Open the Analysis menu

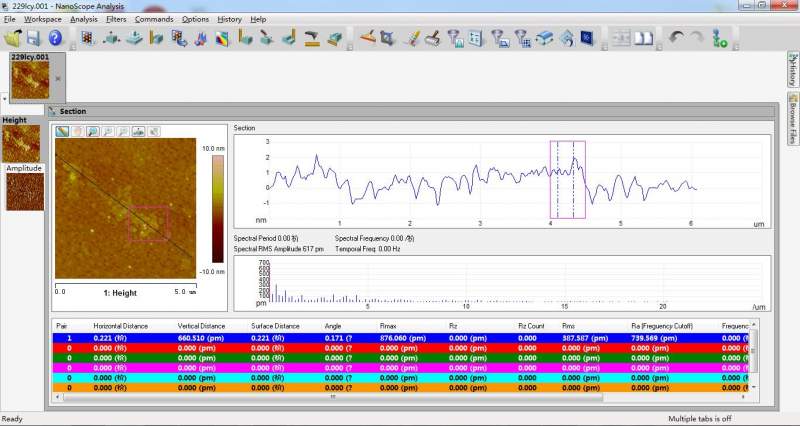pos(84,19)
